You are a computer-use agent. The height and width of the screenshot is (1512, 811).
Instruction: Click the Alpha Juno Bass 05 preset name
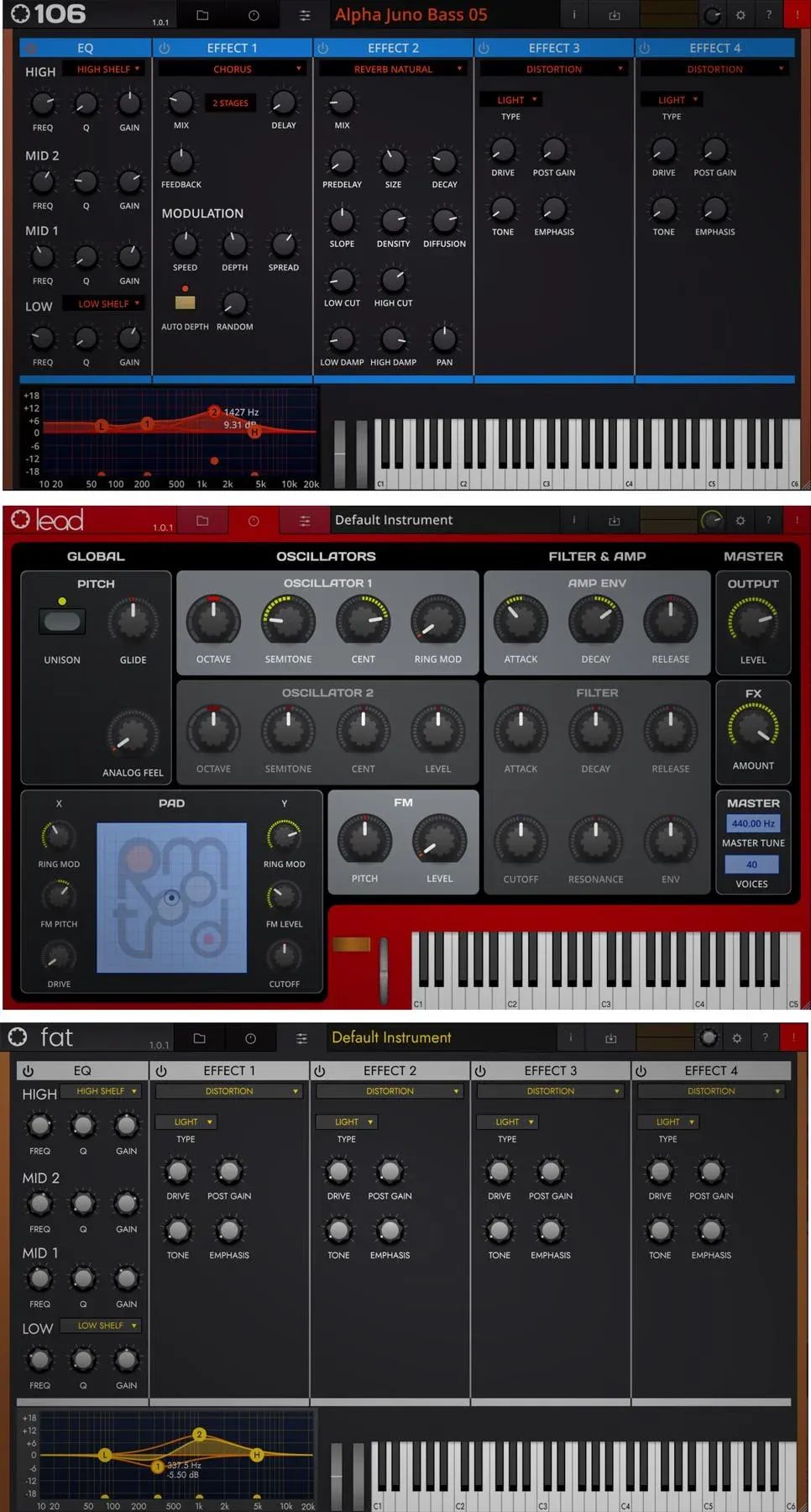pos(411,15)
